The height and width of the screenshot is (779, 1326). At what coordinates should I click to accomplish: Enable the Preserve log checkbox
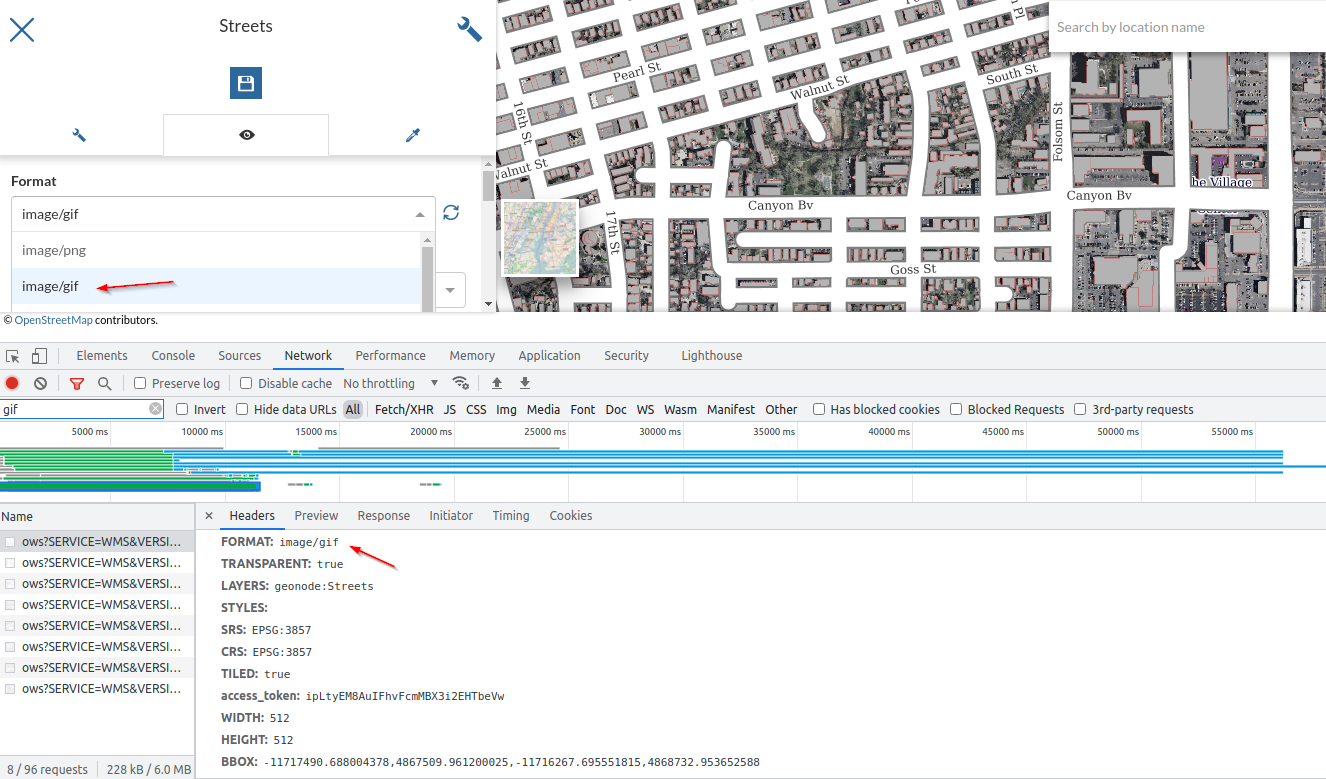140,383
